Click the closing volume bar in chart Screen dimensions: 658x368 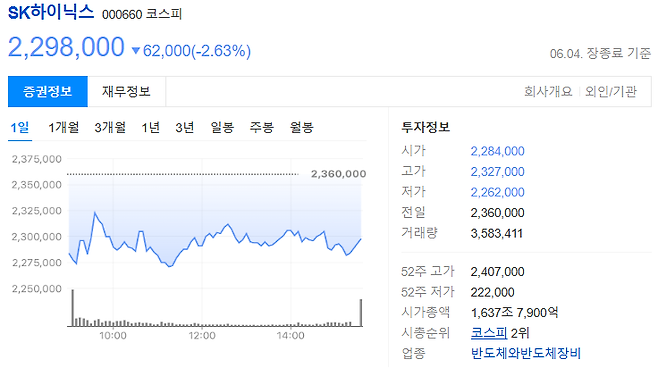(361, 313)
